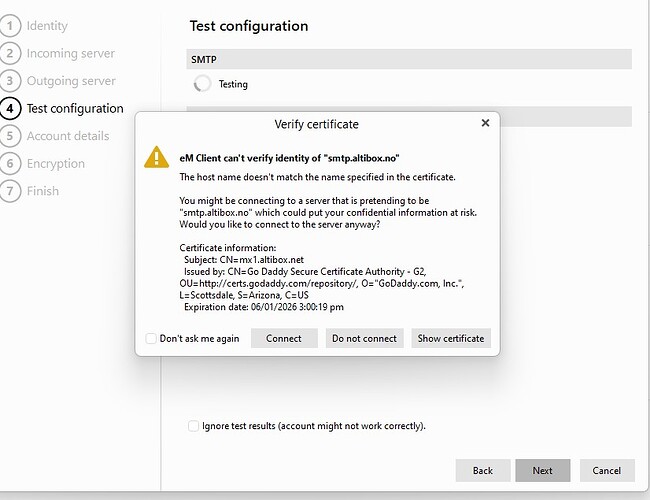650x500 pixels.
Task: Cancel the account setup wizard
Action: coord(607,471)
